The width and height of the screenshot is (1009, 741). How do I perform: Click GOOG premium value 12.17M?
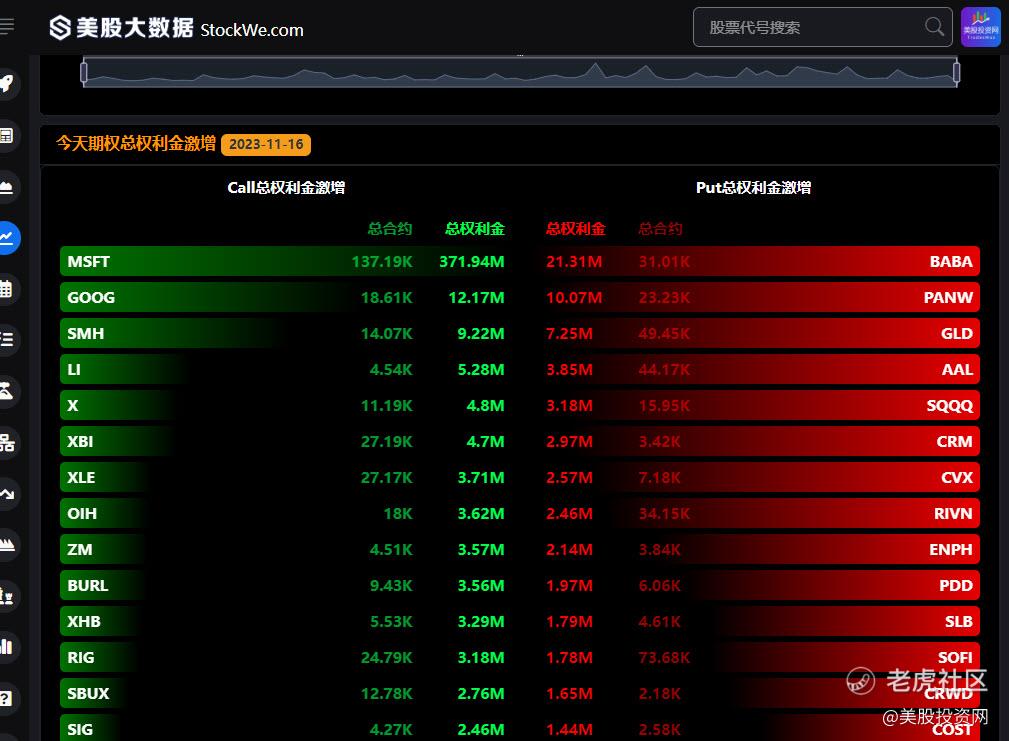click(x=476, y=298)
